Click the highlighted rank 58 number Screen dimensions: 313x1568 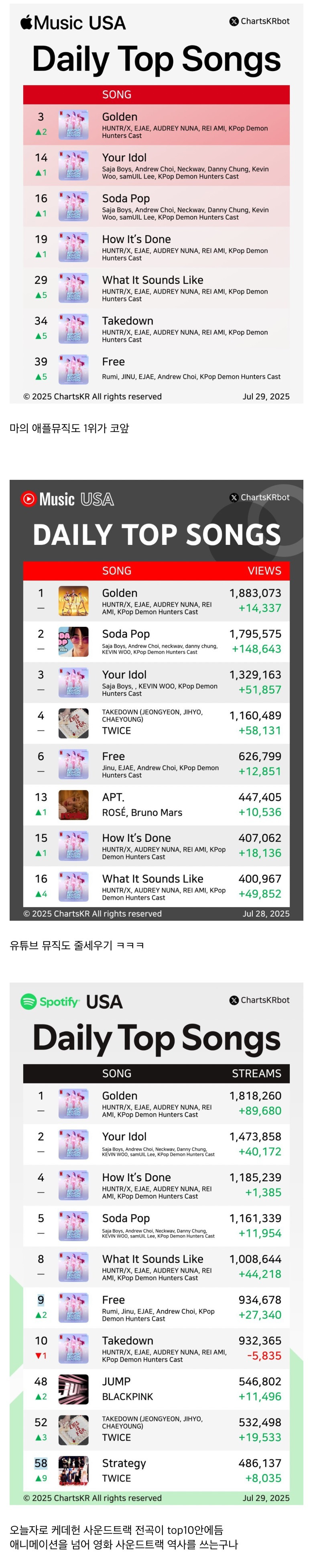(x=41, y=1463)
